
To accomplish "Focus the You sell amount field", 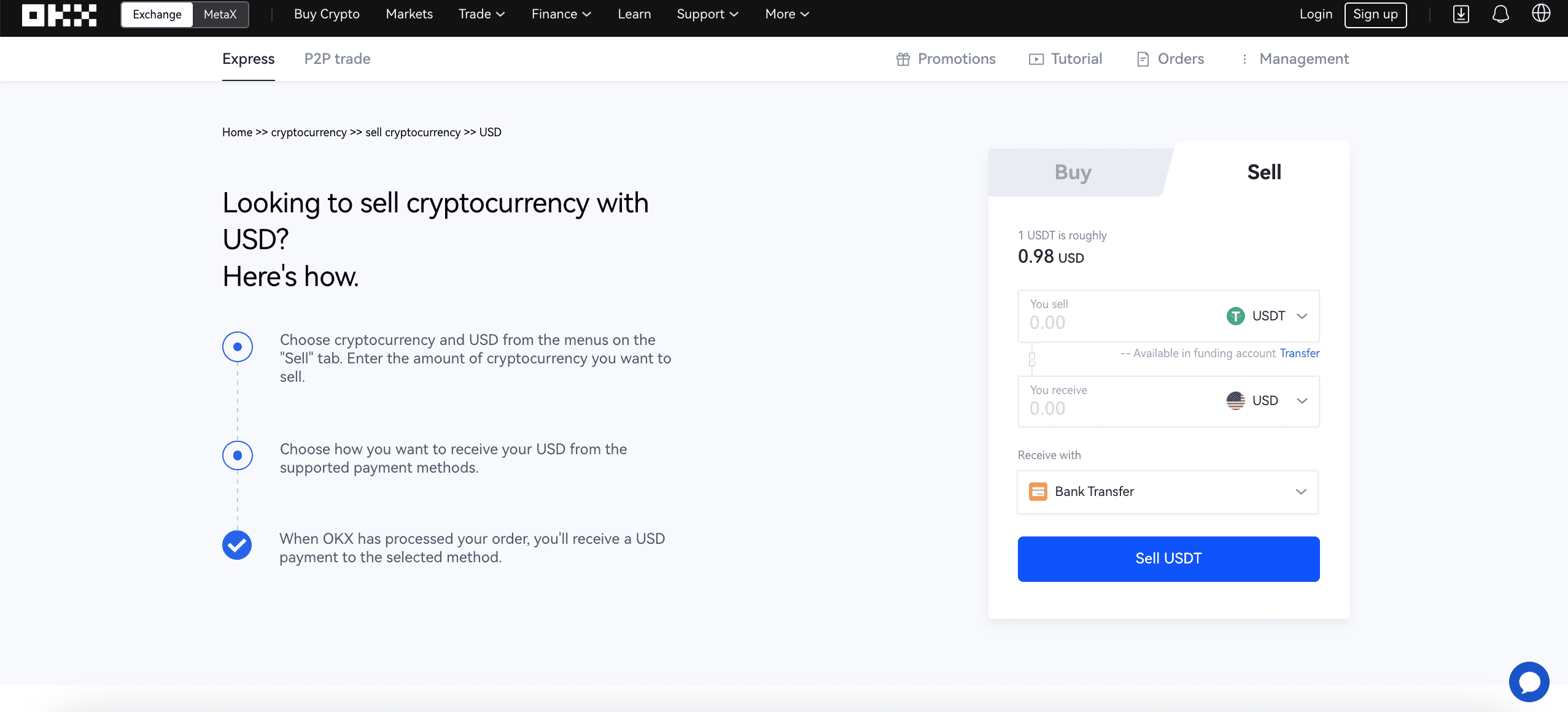I will [x=1120, y=316].
